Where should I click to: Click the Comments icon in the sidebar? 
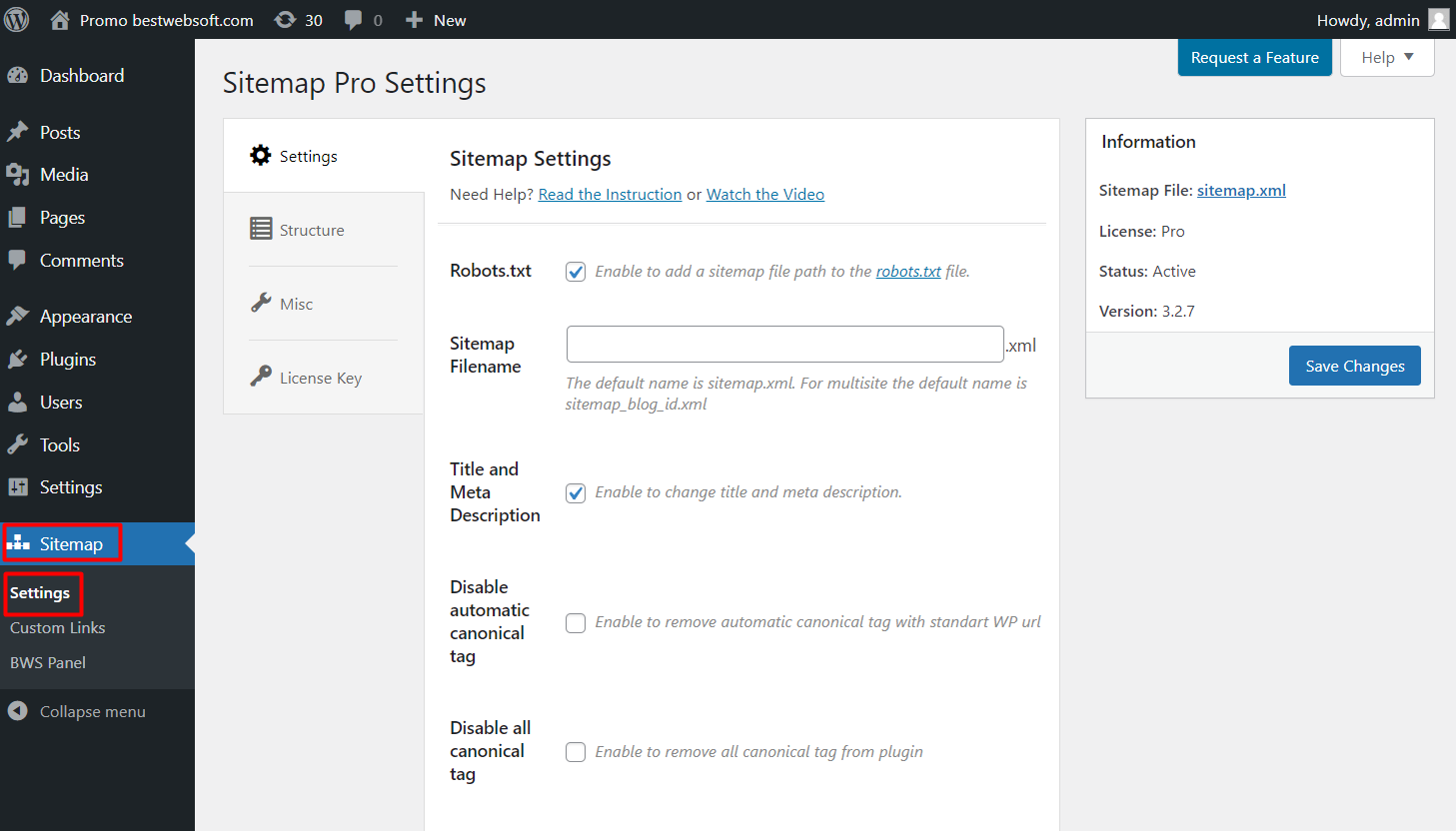pyautogui.click(x=17, y=261)
